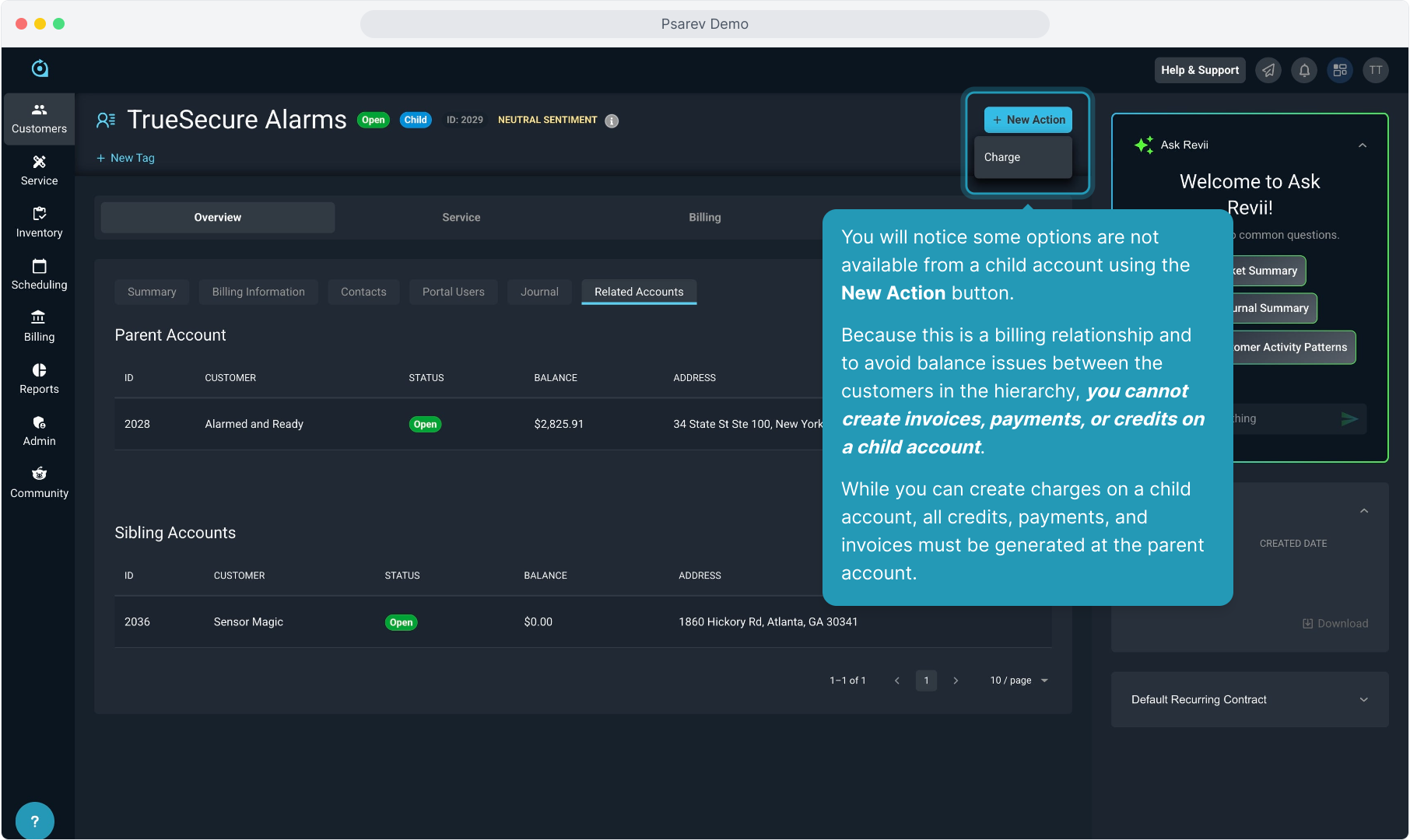Viewport: 1410px width, 840px height.
Task: Expand the Default Recurring Contract section
Action: pyautogui.click(x=1363, y=699)
